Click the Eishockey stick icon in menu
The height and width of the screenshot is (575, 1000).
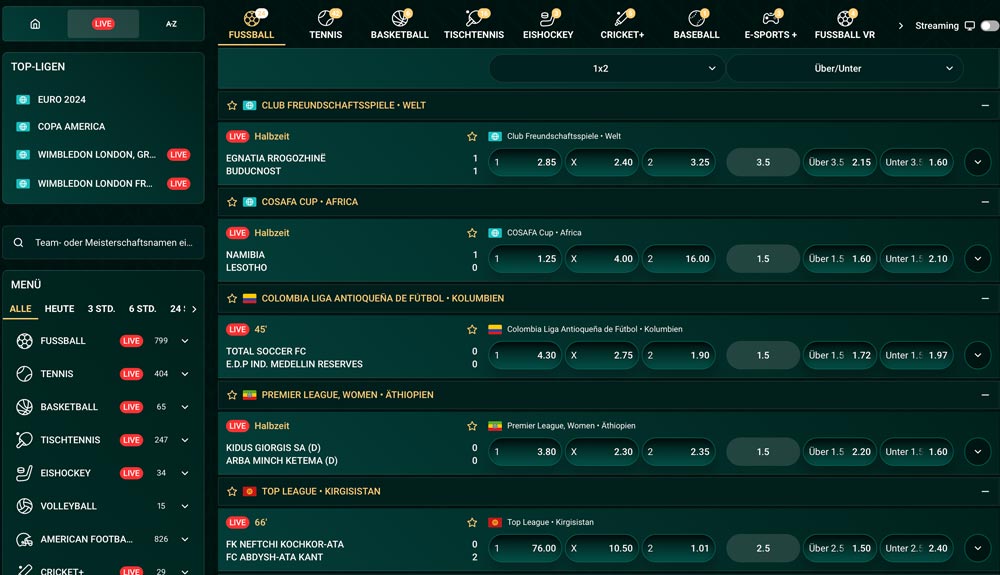(24, 473)
